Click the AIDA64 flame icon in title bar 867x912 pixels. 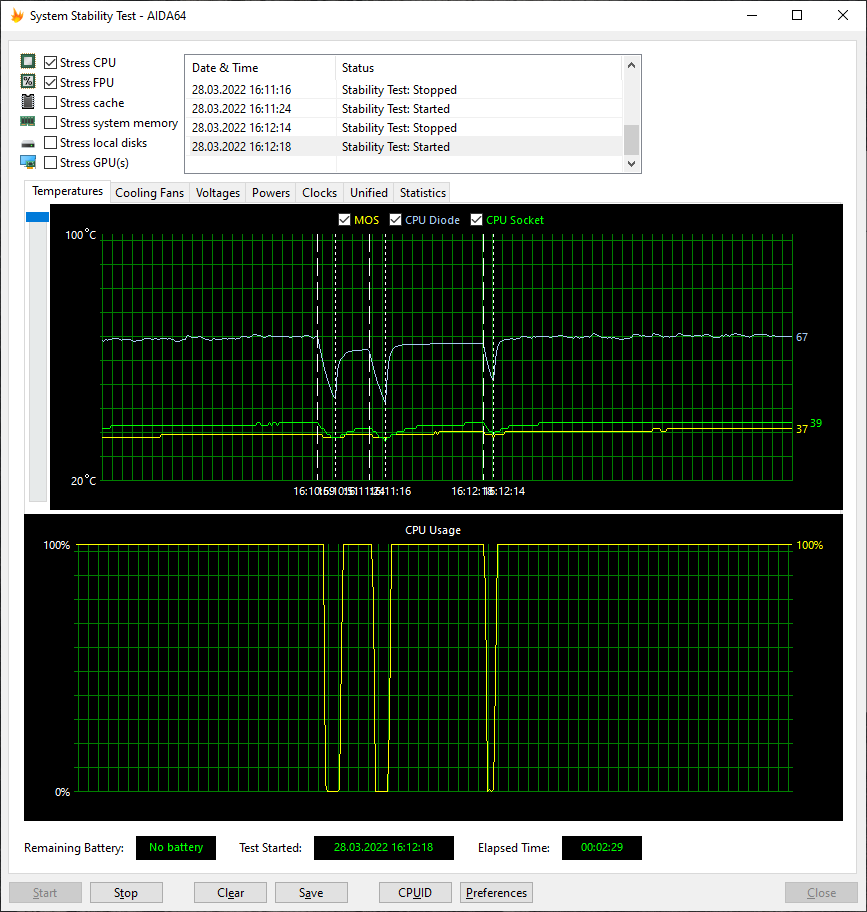(17, 16)
